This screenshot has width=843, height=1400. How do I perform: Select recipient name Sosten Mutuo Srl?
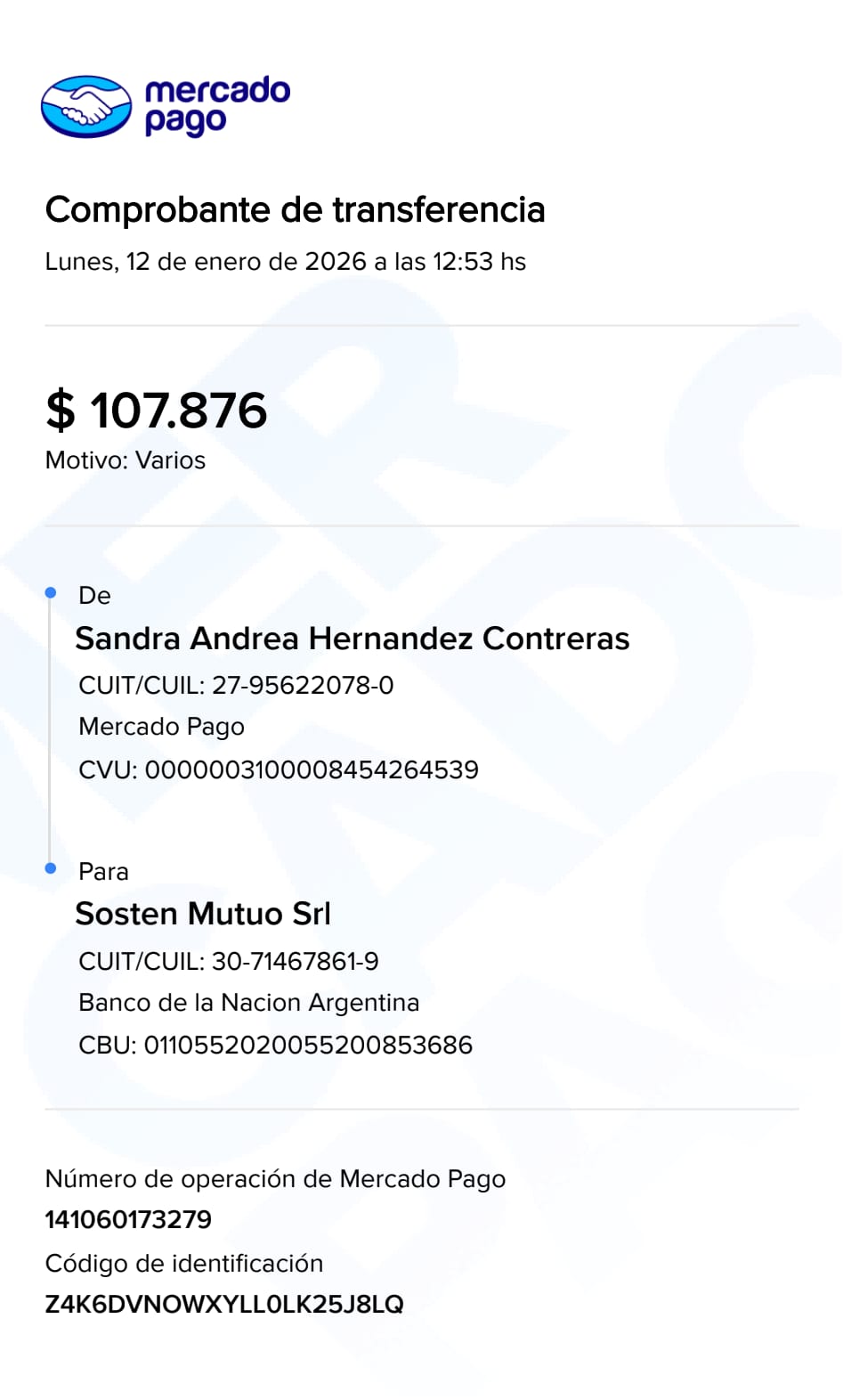(x=203, y=914)
